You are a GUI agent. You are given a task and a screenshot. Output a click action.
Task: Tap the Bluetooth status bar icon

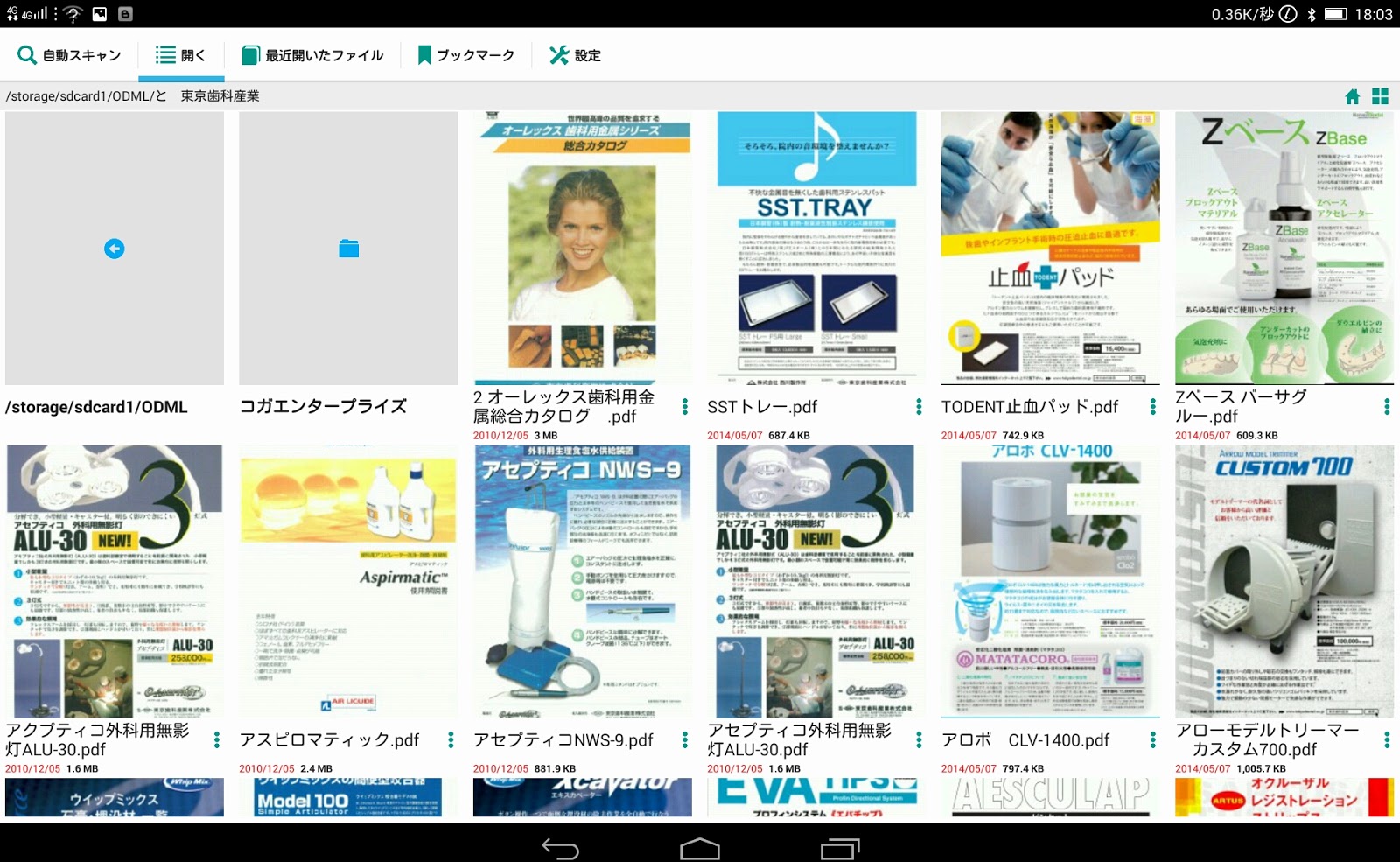tap(1312, 14)
